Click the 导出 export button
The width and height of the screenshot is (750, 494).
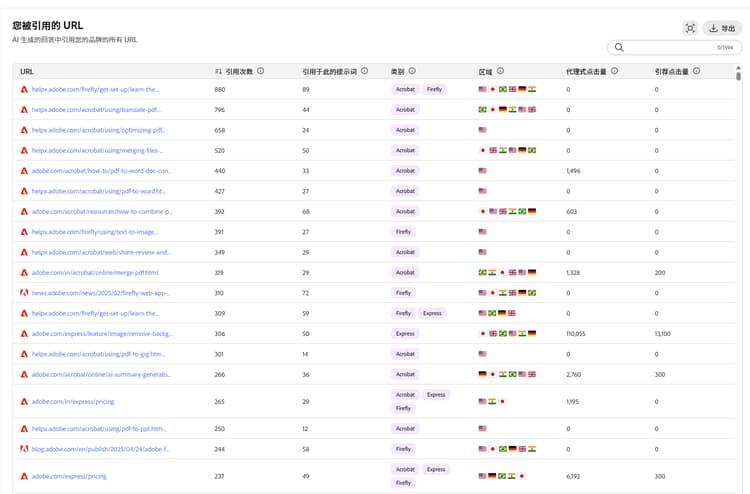coord(722,28)
